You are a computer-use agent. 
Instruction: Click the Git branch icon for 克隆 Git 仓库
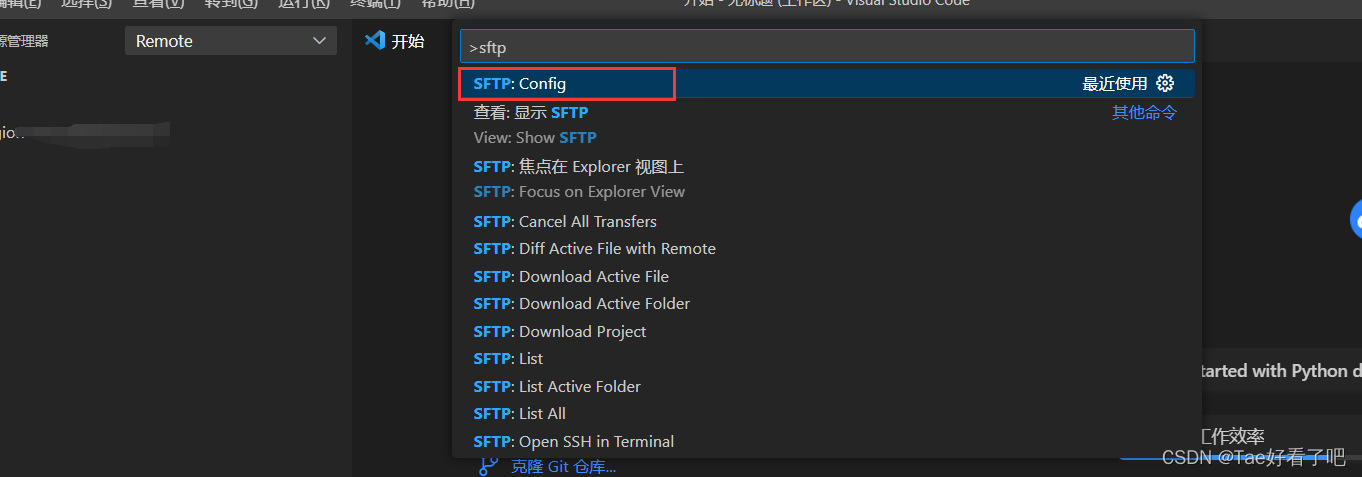[488, 465]
